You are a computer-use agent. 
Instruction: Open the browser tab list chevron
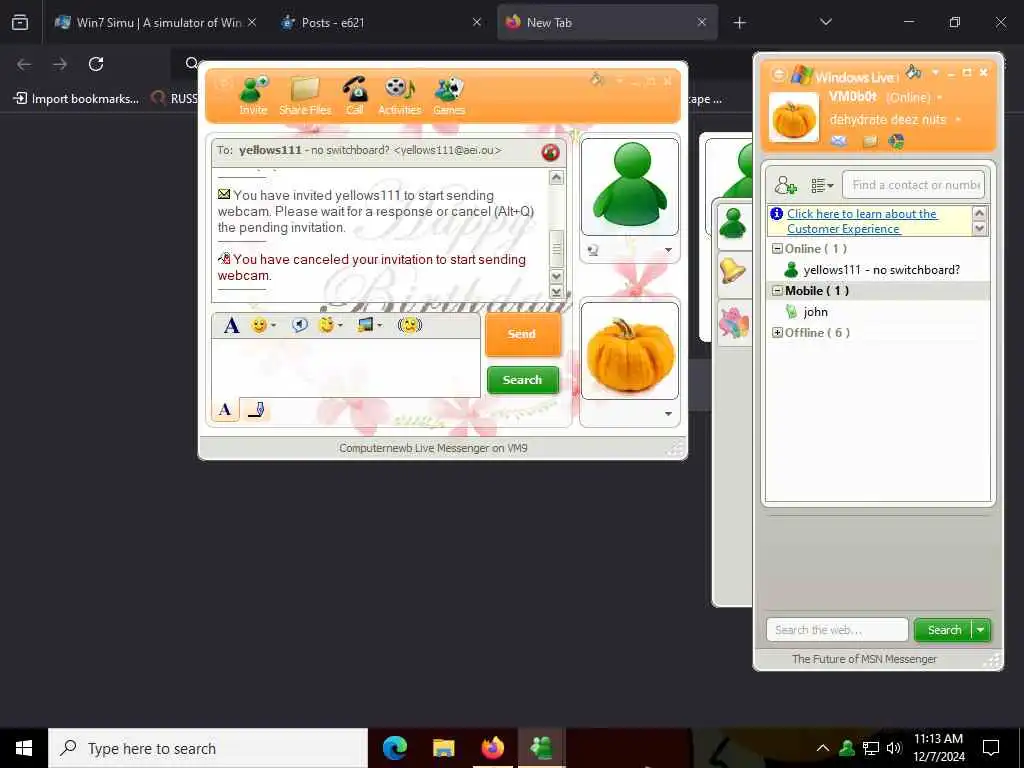pos(825,22)
